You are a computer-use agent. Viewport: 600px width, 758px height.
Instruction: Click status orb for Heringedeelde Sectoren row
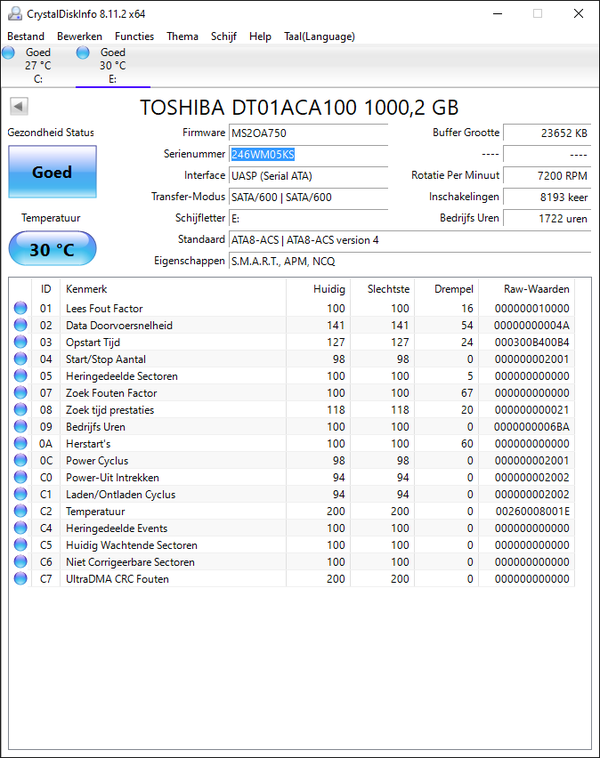point(20,376)
